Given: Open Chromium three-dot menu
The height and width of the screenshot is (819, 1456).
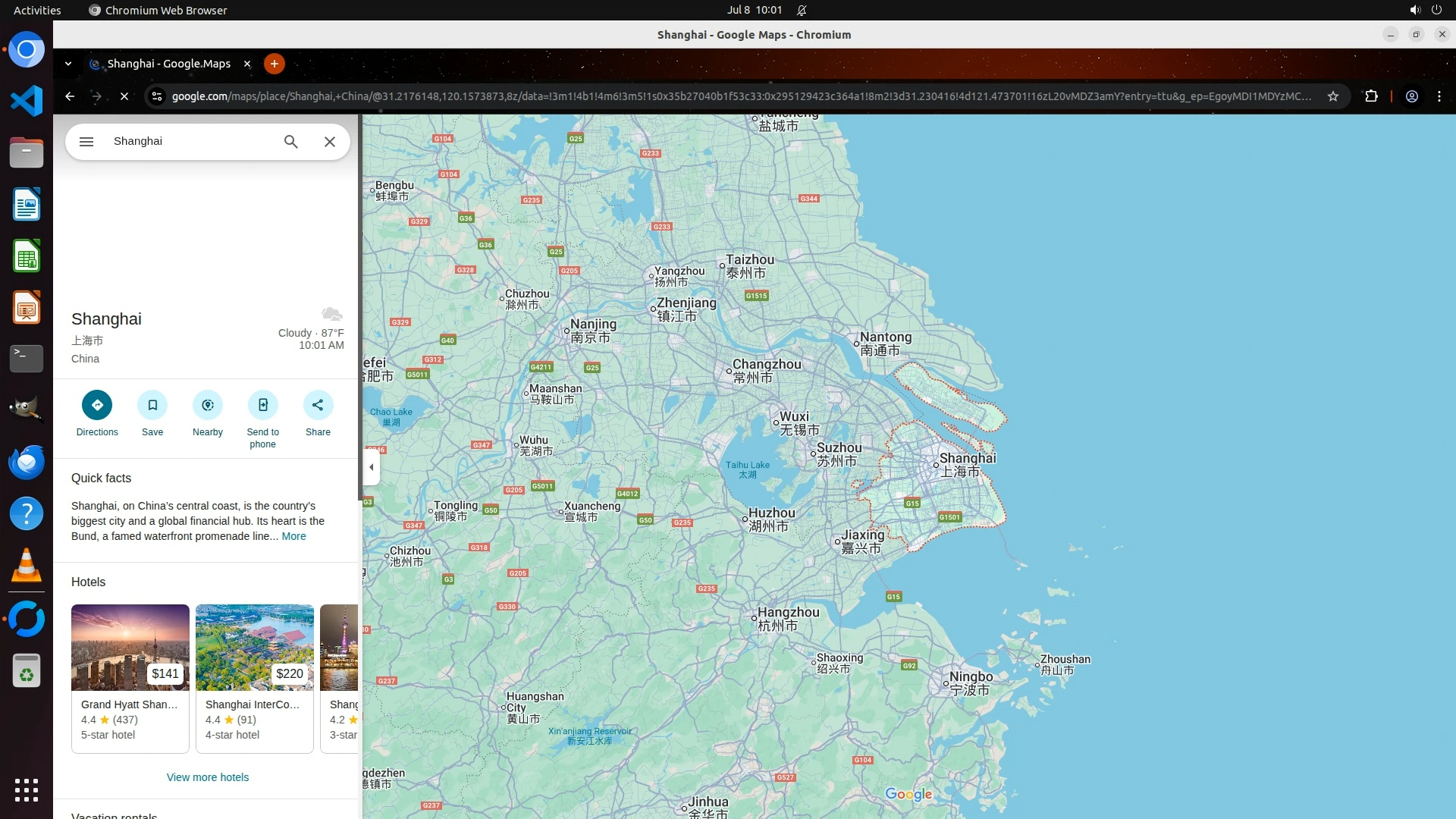Looking at the screenshot, I should pyautogui.click(x=1439, y=96).
